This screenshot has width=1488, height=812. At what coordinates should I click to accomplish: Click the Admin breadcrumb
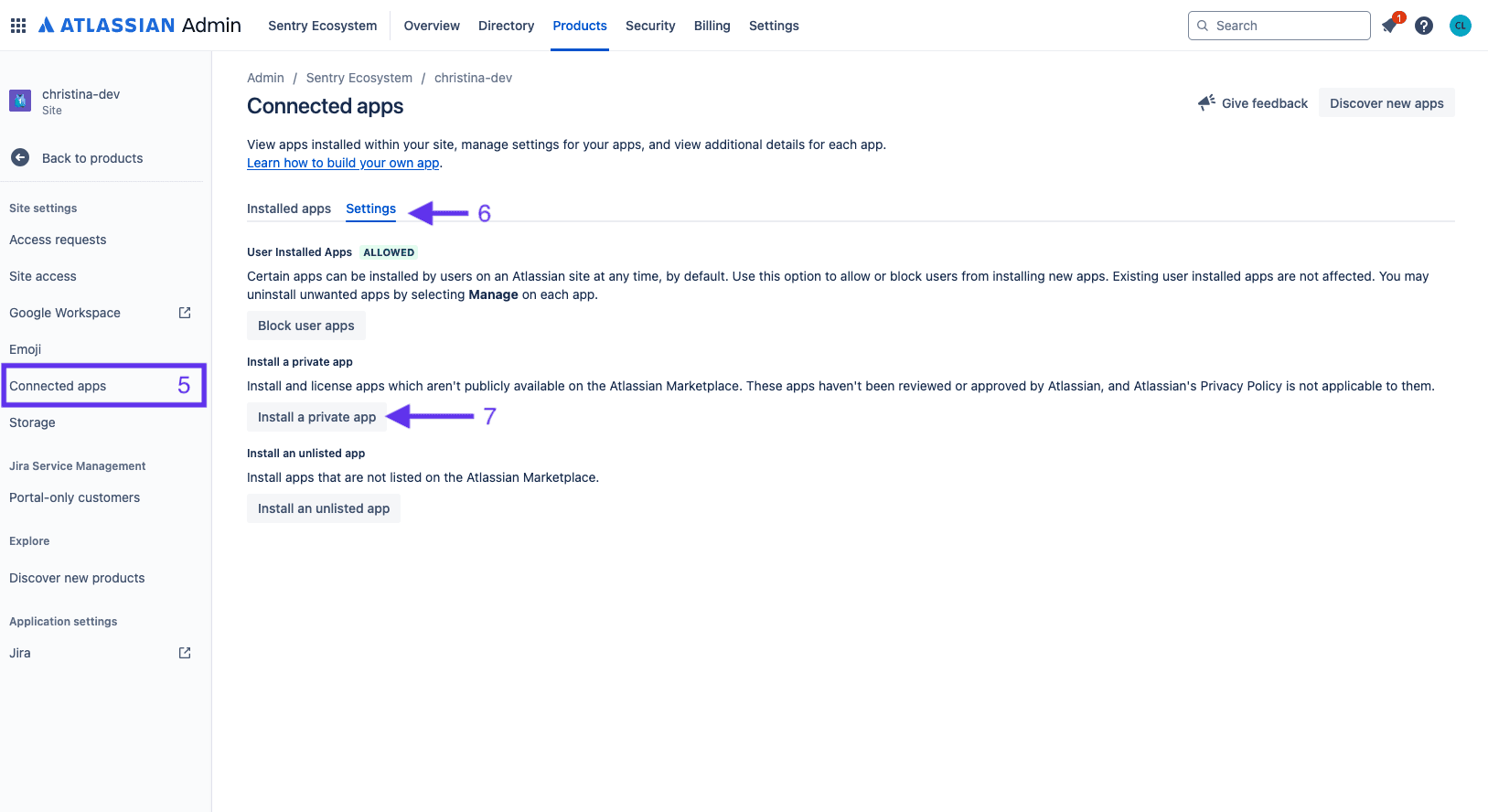coord(265,78)
